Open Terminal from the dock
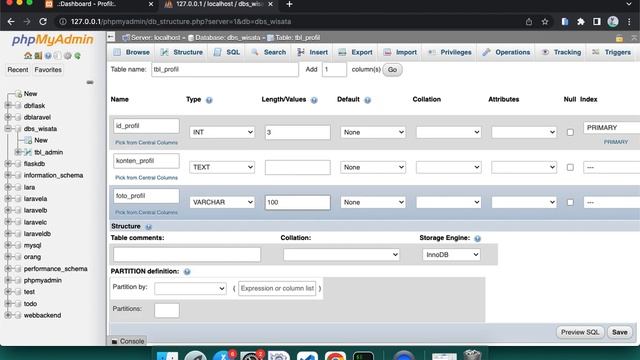Image resolution: width=640 pixels, height=360 pixels. pyautogui.click(x=363, y=355)
